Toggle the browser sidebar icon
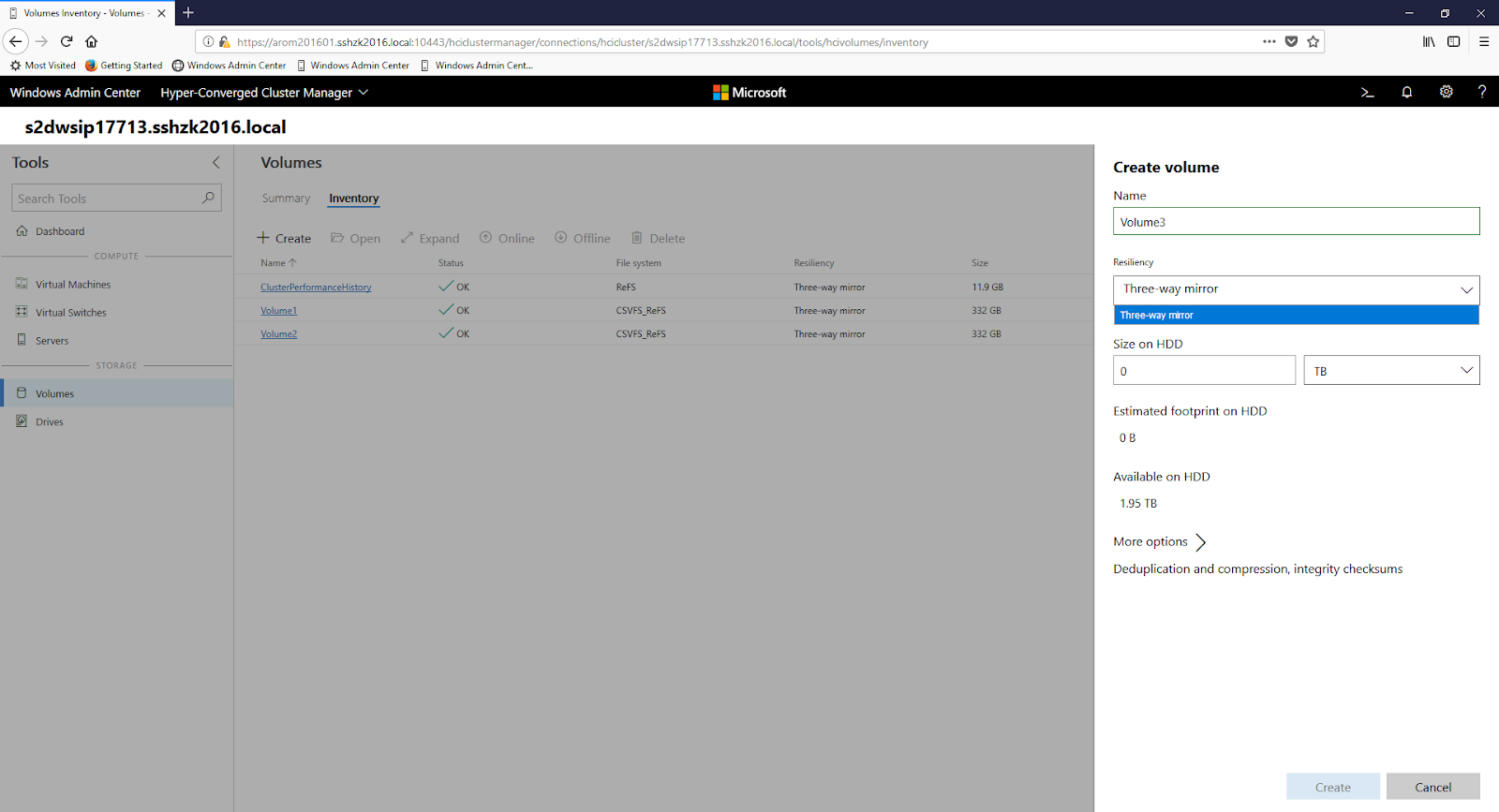The height and width of the screenshot is (812, 1499). 1453,41
